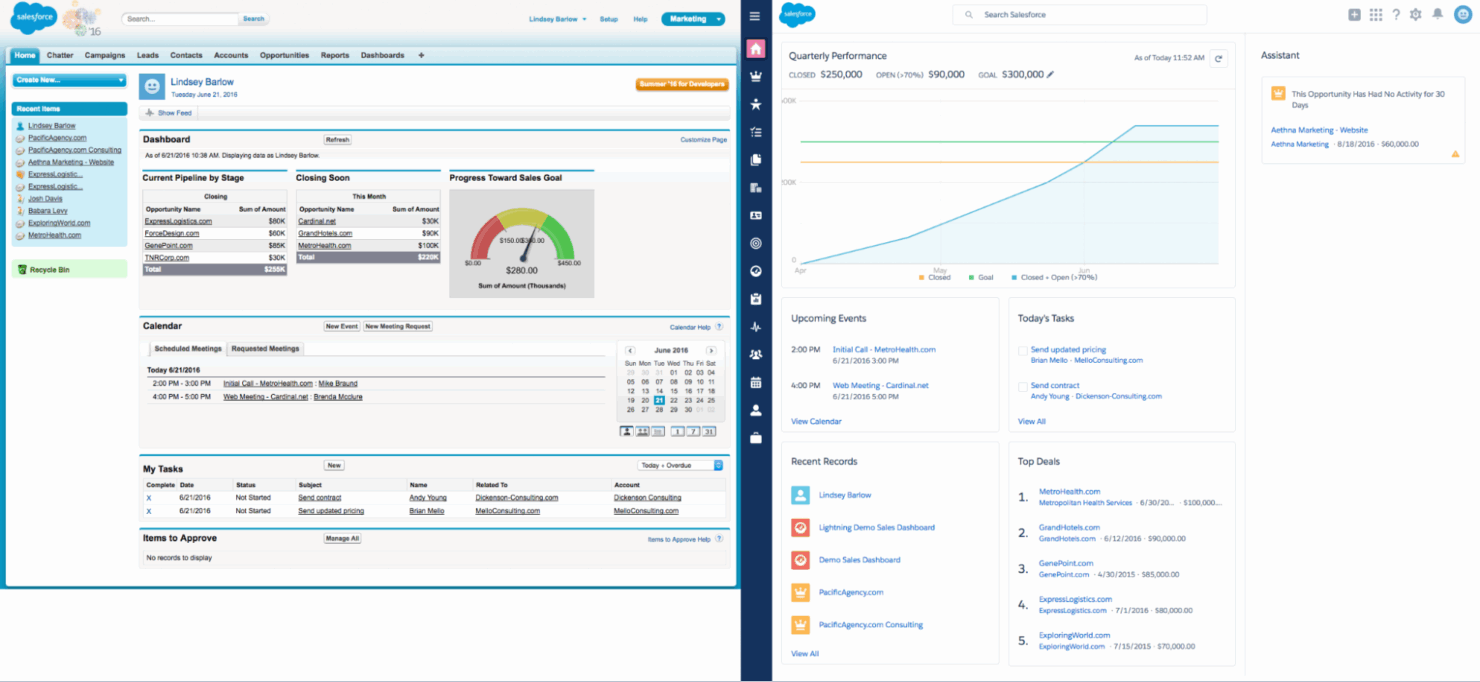This screenshot has width=1480, height=682.
Task: Open View All under Today's Tasks
Action: [x=1031, y=420]
